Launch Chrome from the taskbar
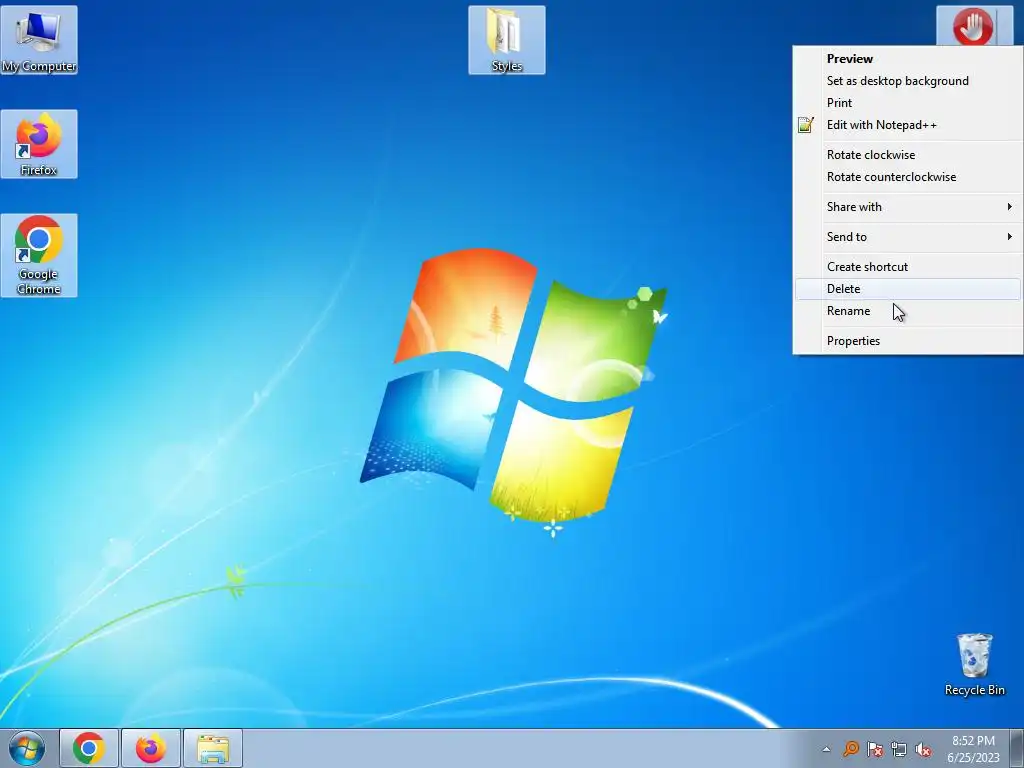This screenshot has width=1024, height=768. click(x=89, y=748)
